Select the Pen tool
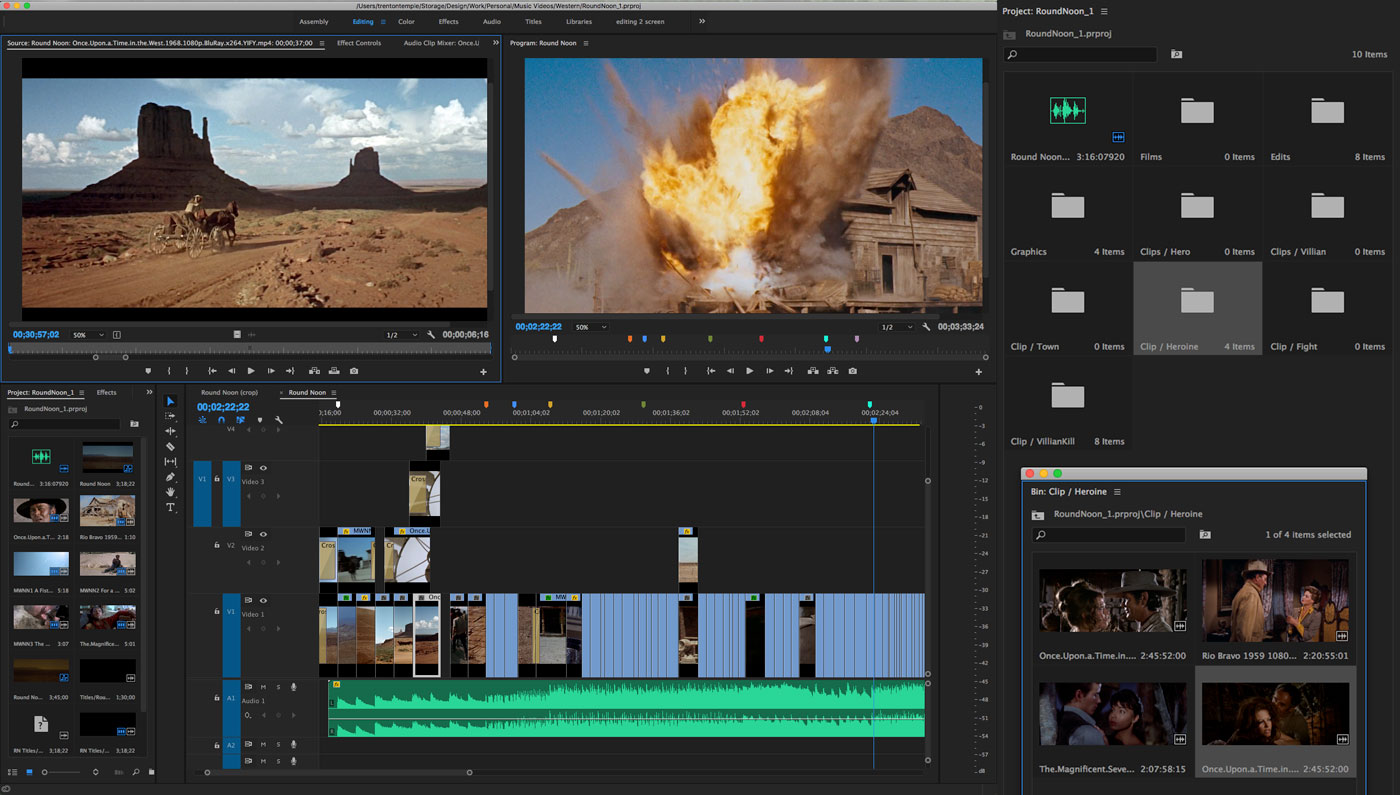The image size is (1400, 795). tap(170, 477)
